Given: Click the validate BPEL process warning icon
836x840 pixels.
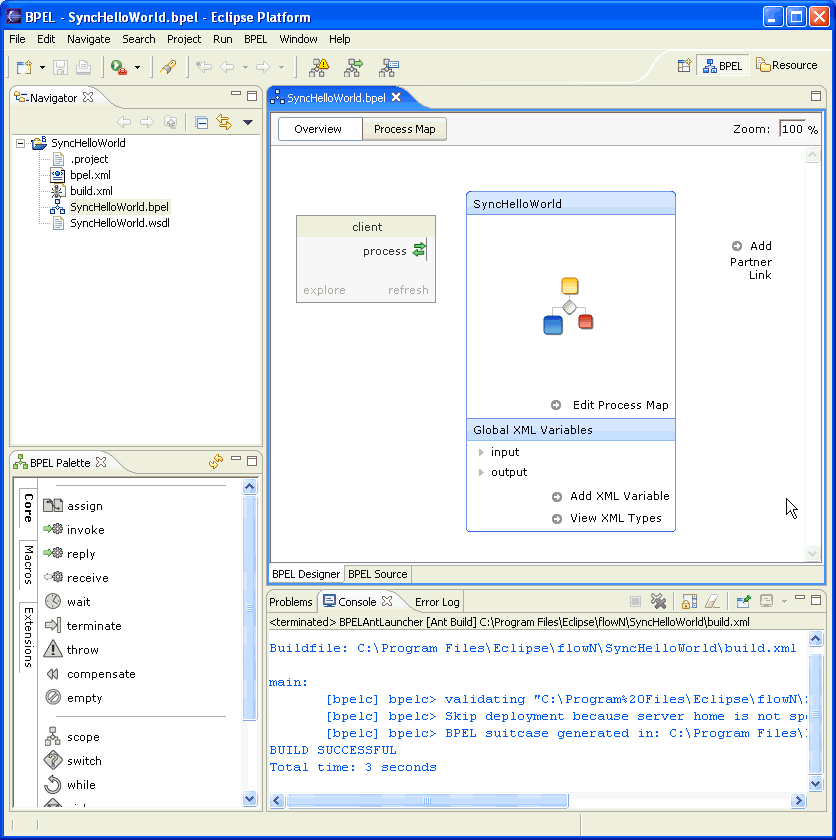Looking at the screenshot, I should point(320,67).
